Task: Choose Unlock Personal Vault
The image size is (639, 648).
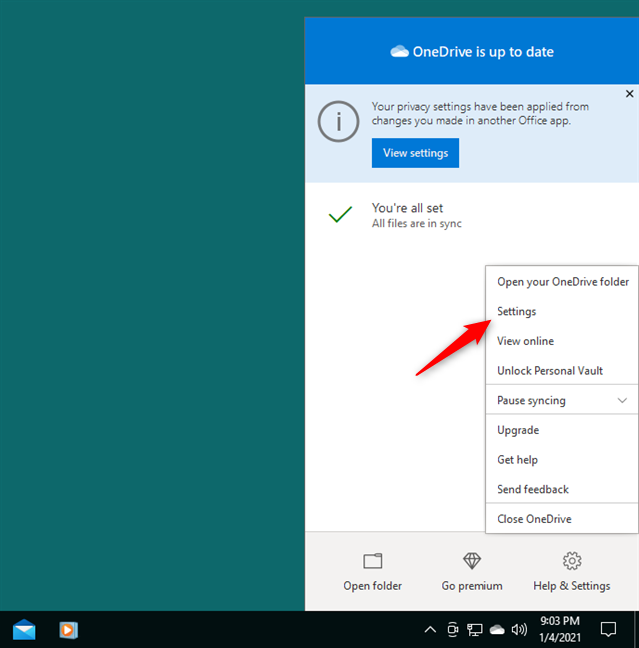Action: coord(562,371)
